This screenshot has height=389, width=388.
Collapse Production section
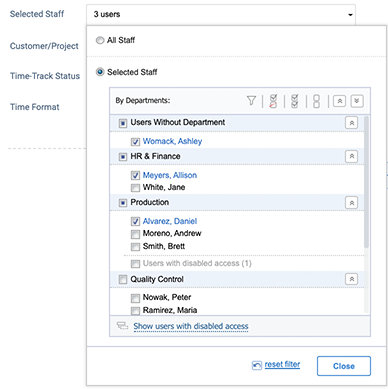pyautogui.click(x=351, y=203)
